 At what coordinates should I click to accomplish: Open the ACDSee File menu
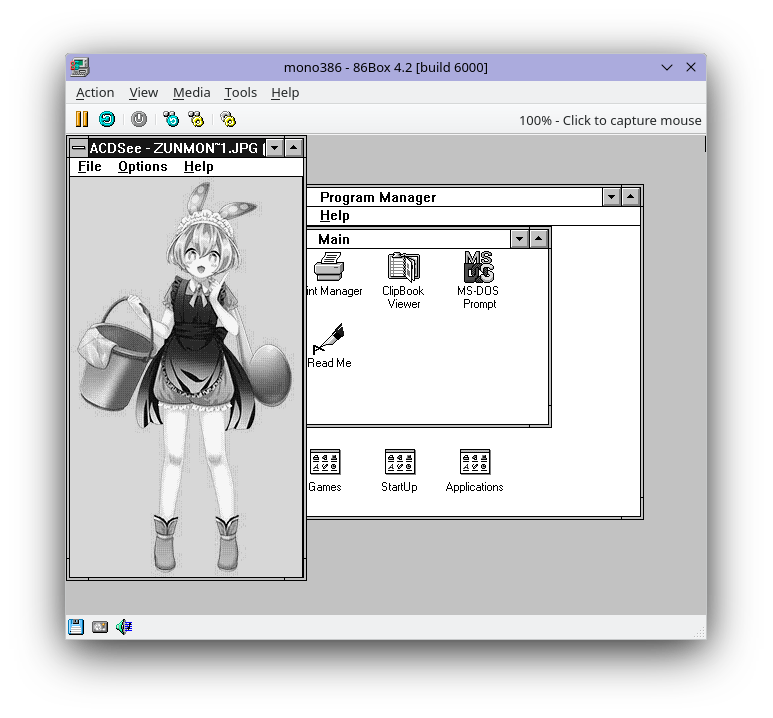click(x=90, y=167)
